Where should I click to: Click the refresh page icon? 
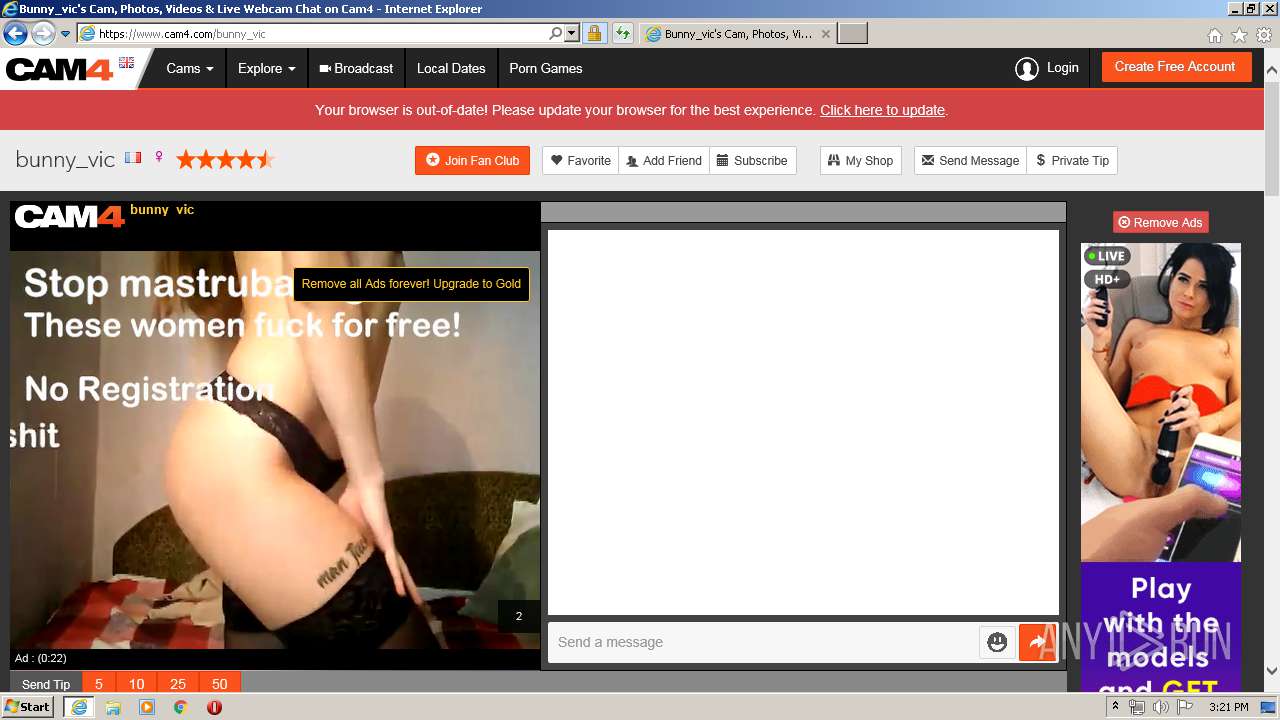pyautogui.click(x=623, y=33)
